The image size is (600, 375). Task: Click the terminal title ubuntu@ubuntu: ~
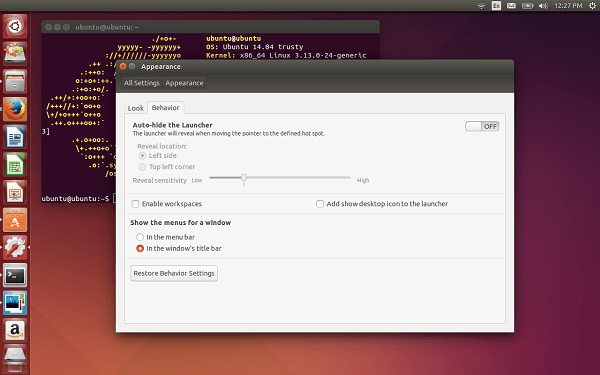107,27
